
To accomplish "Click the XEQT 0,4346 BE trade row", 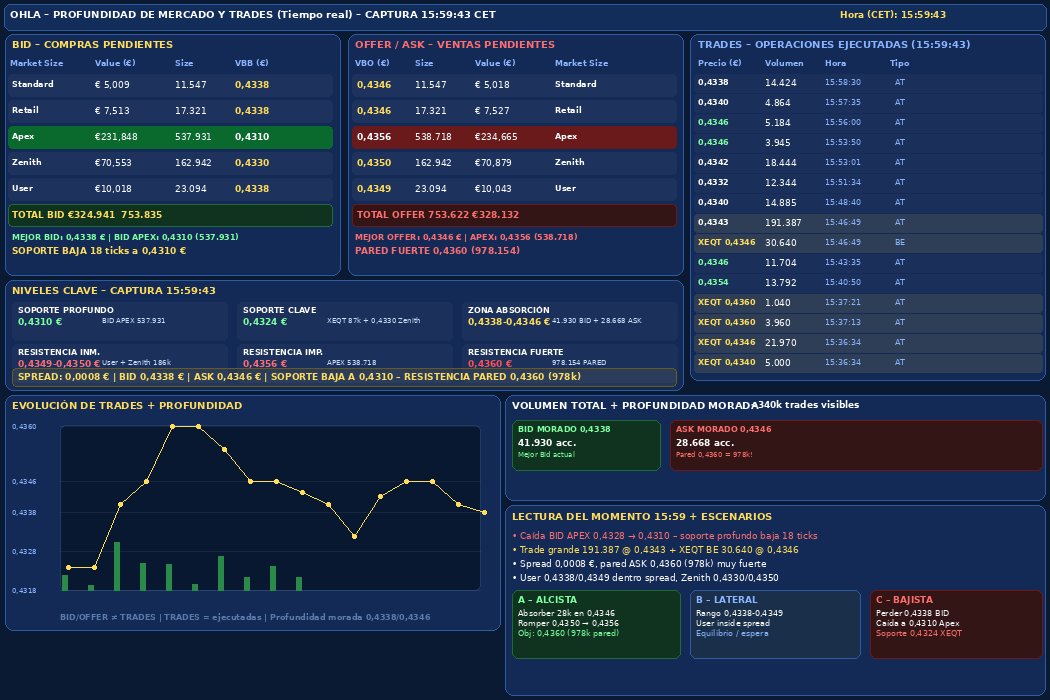I will 869,242.
